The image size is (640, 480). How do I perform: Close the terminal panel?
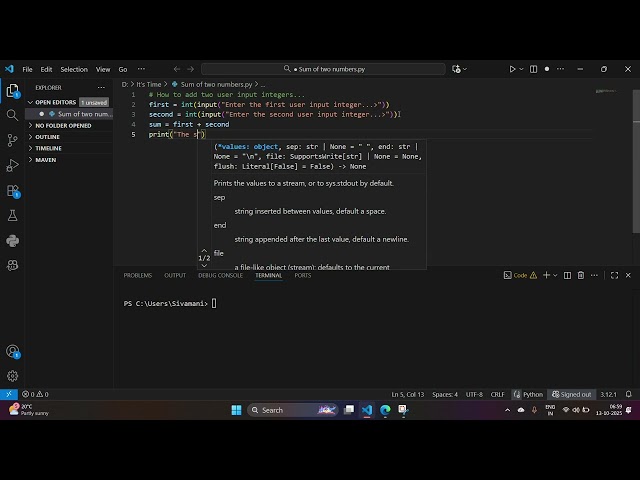(628, 276)
